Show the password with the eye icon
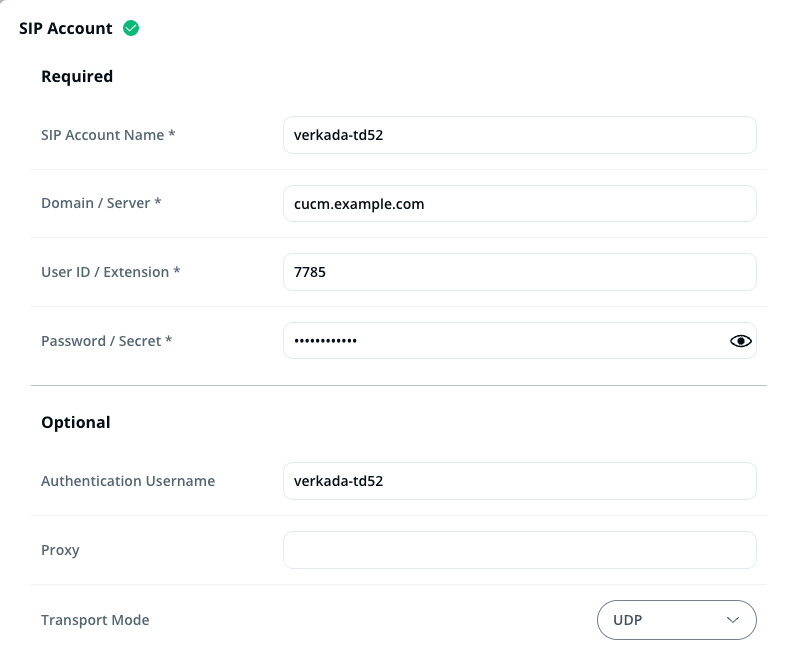This screenshot has width=796, height=661. point(740,341)
